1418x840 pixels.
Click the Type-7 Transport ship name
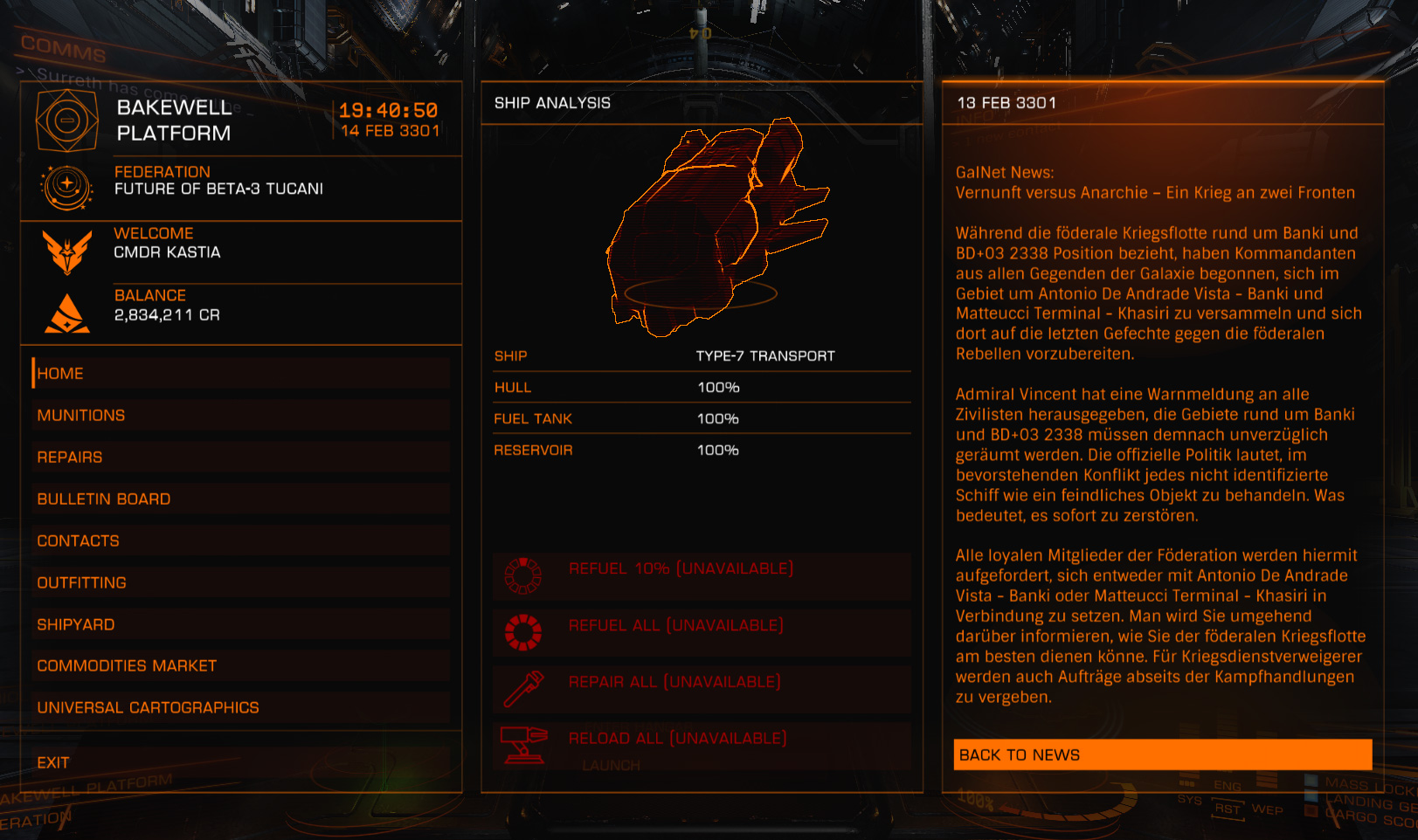765,355
